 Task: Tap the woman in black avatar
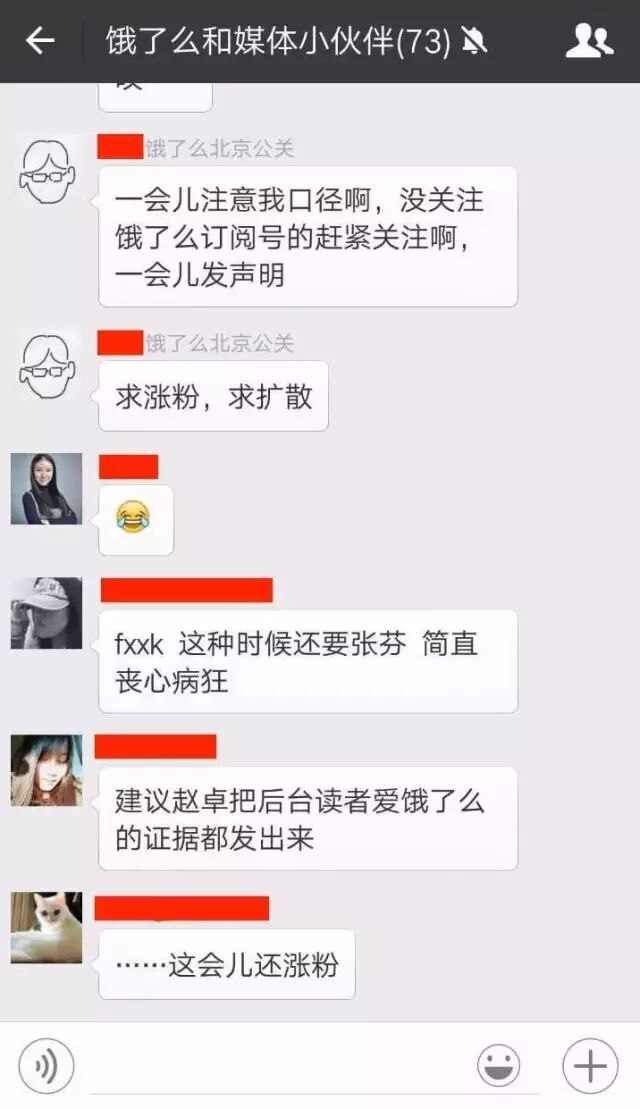tap(46, 489)
